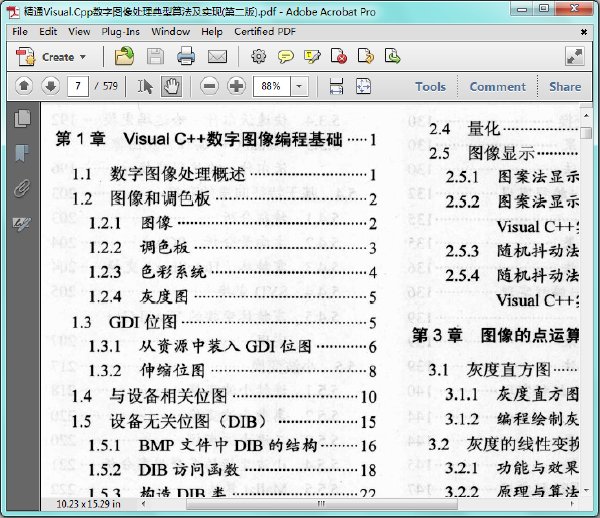The width and height of the screenshot is (600, 518).
Task: Click the horizontal scrollbar left arrow
Action: (x=144, y=504)
